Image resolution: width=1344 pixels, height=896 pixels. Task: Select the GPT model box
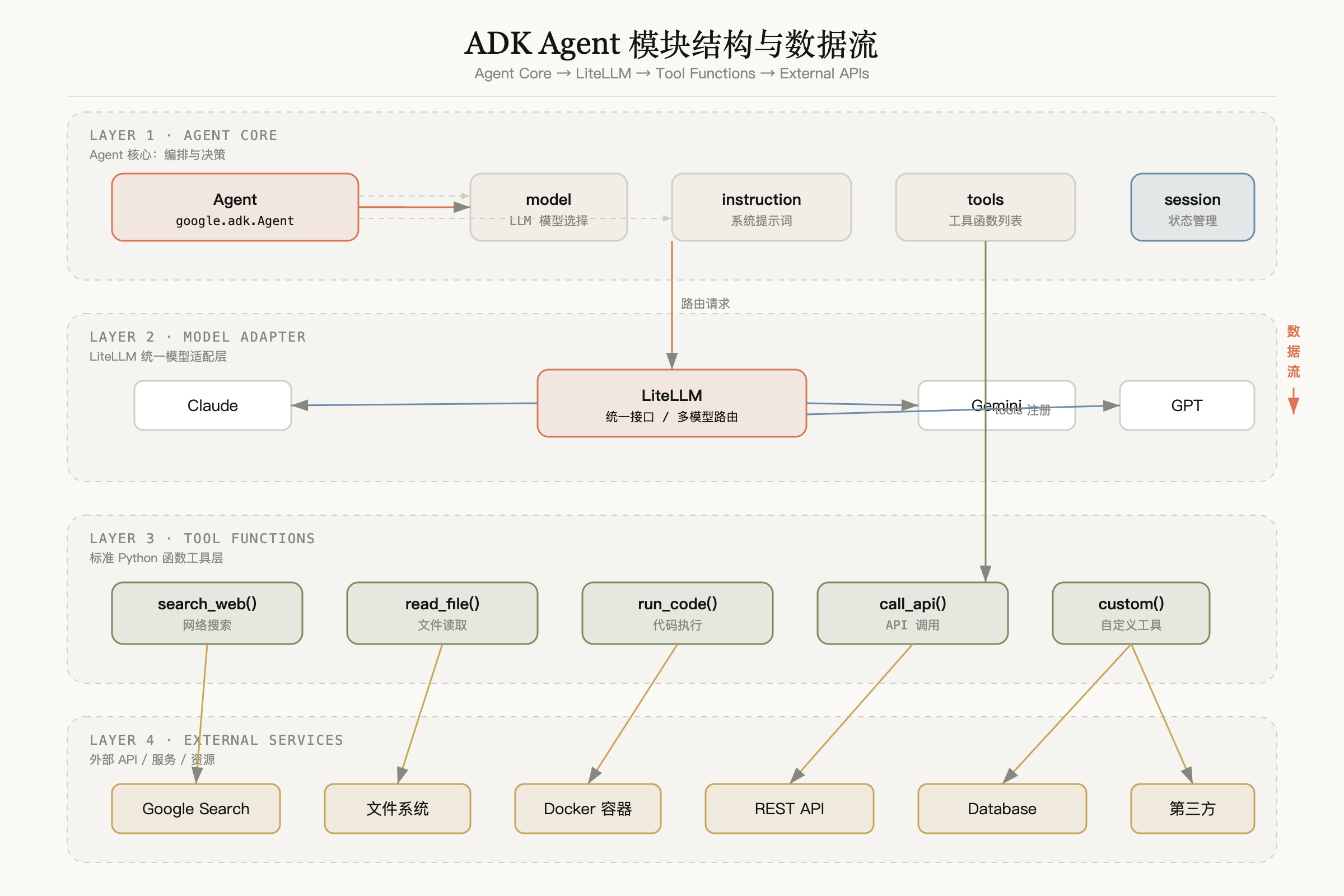point(1187,405)
